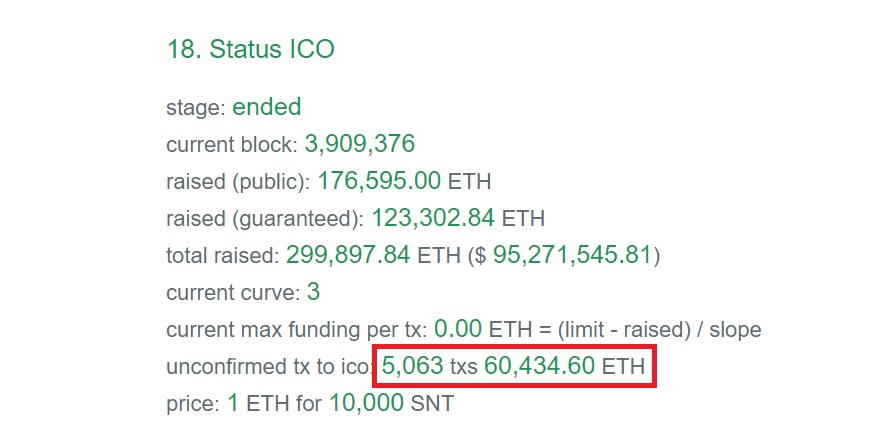889x447 pixels.
Task: Click the "stage:" label
Action: (x=196, y=108)
